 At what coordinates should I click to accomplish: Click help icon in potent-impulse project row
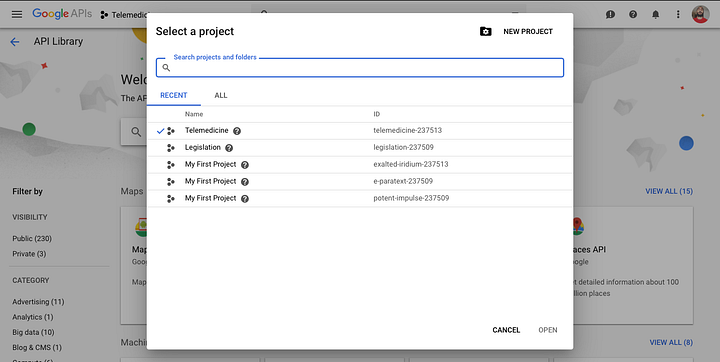[245, 199]
